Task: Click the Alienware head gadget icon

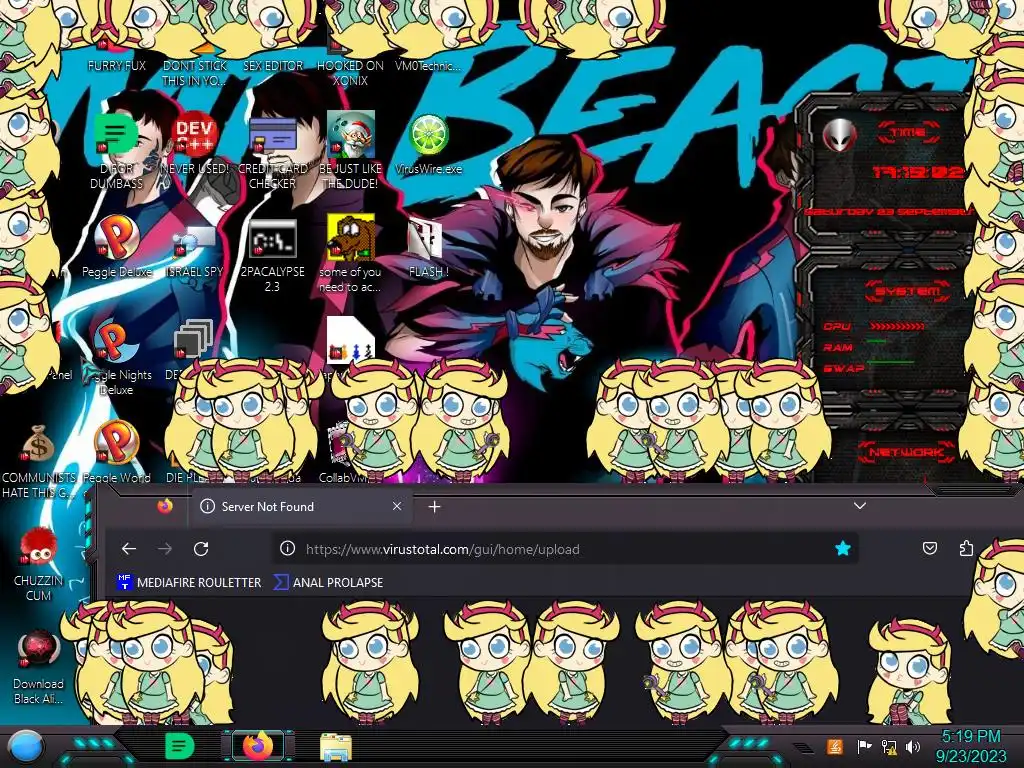Action: [x=840, y=135]
